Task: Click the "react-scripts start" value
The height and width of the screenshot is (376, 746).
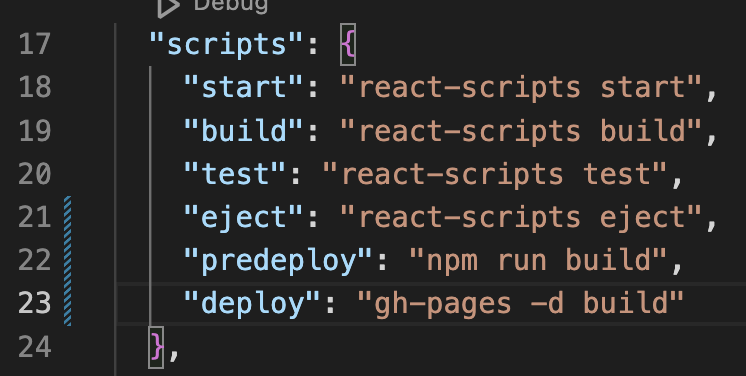Action: (x=521, y=88)
